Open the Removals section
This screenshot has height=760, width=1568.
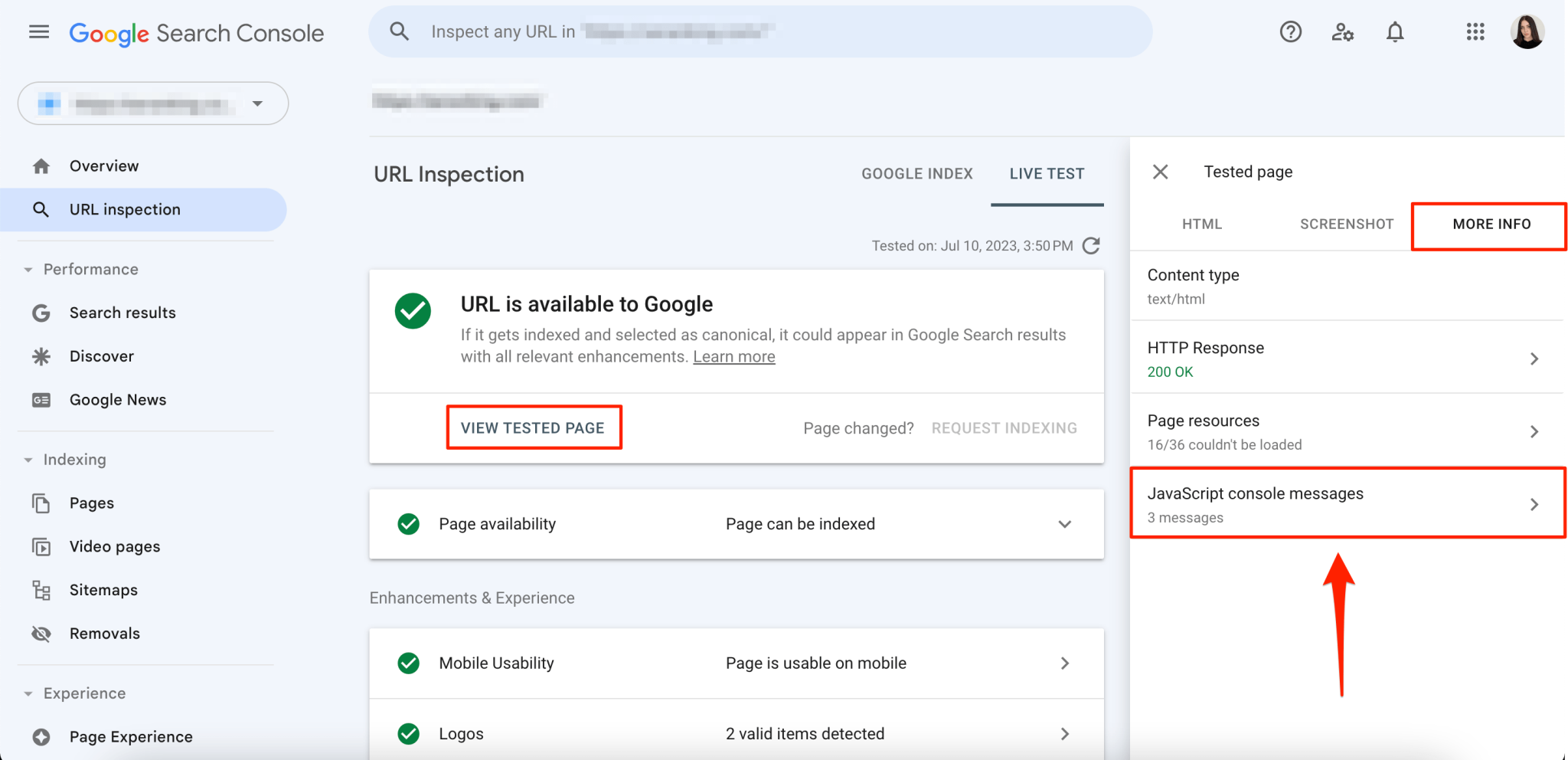105,633
